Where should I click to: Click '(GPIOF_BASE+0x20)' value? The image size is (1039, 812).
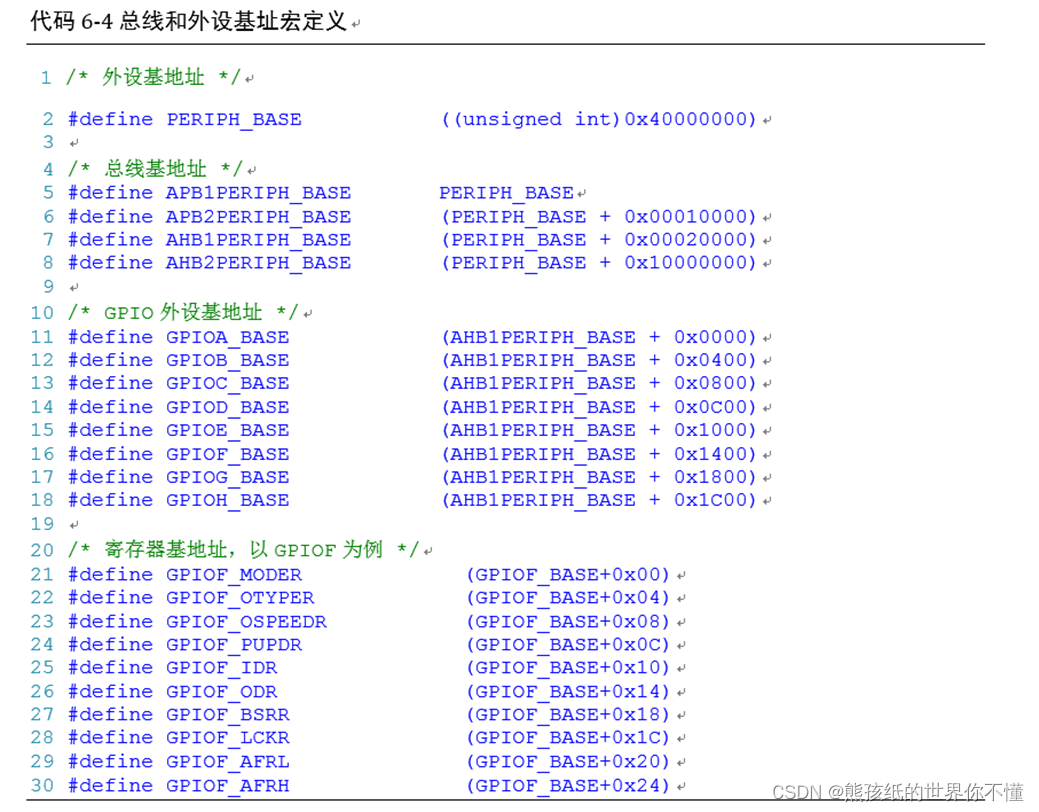pyautogui.click(x=568, y=762)
